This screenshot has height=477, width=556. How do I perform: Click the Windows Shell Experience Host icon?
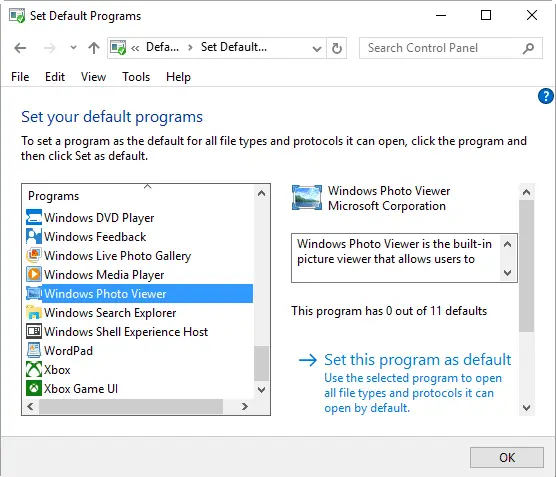point(34,332)
